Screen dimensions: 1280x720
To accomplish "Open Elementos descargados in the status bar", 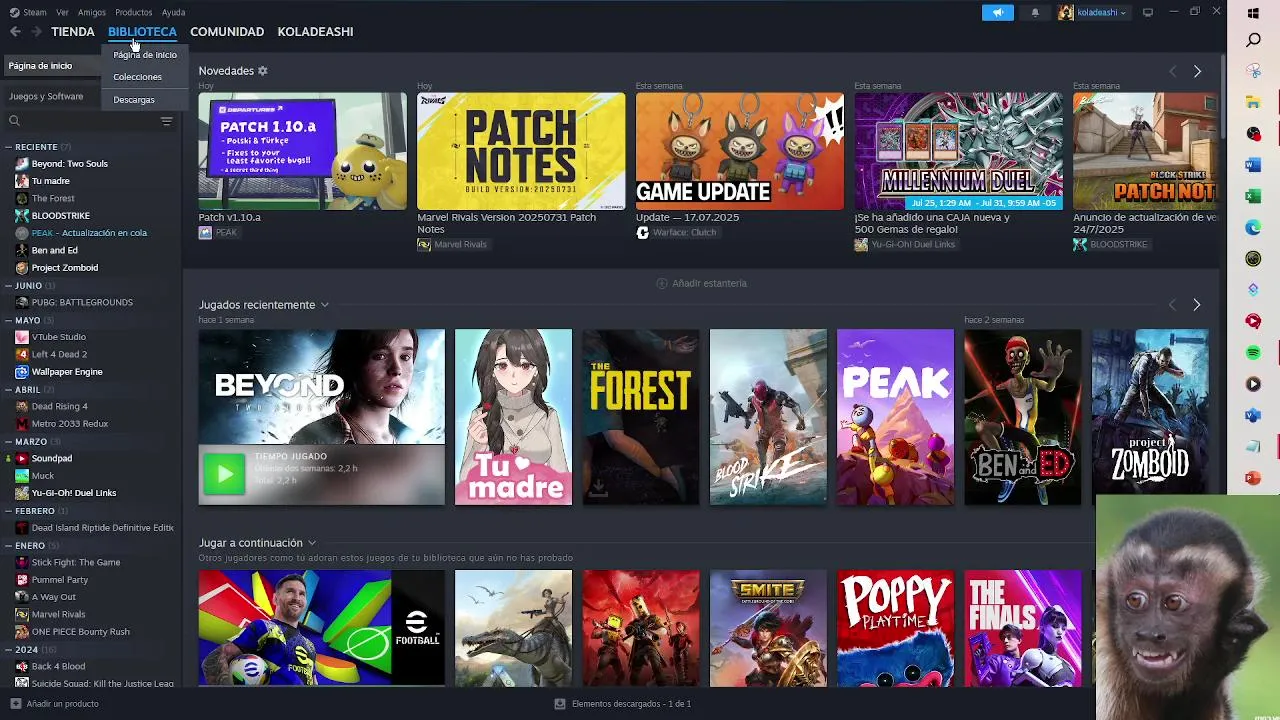I will [623, 704].
